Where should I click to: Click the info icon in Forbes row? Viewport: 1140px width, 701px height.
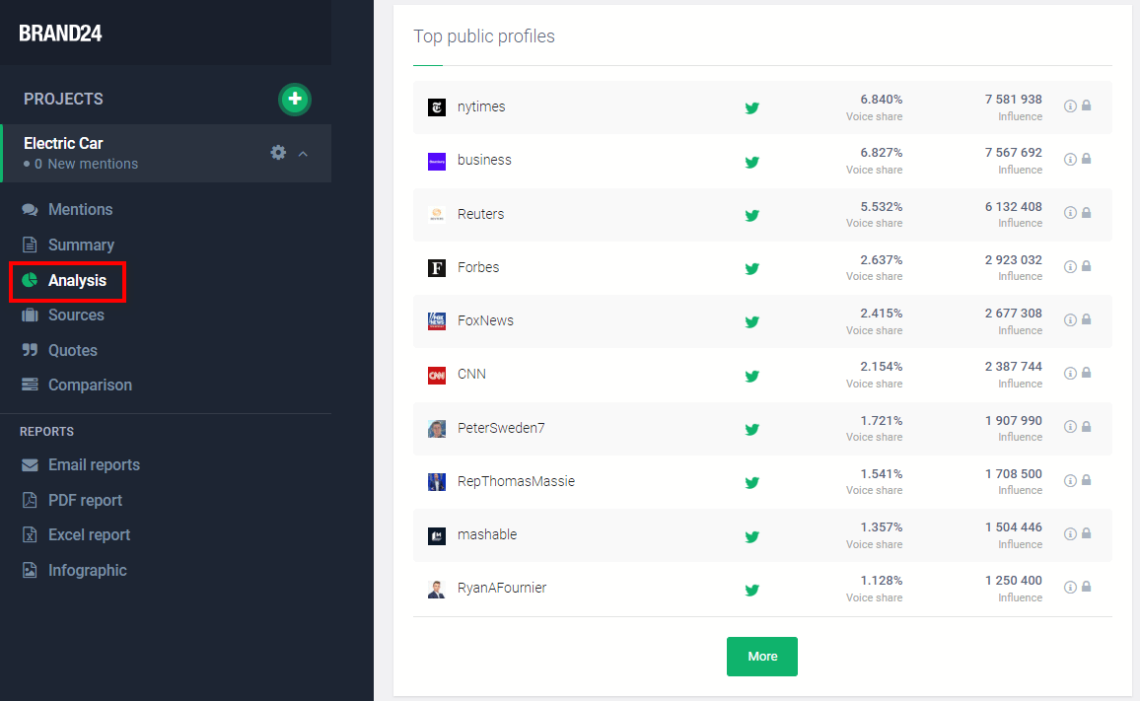[x=1070, y=267]
